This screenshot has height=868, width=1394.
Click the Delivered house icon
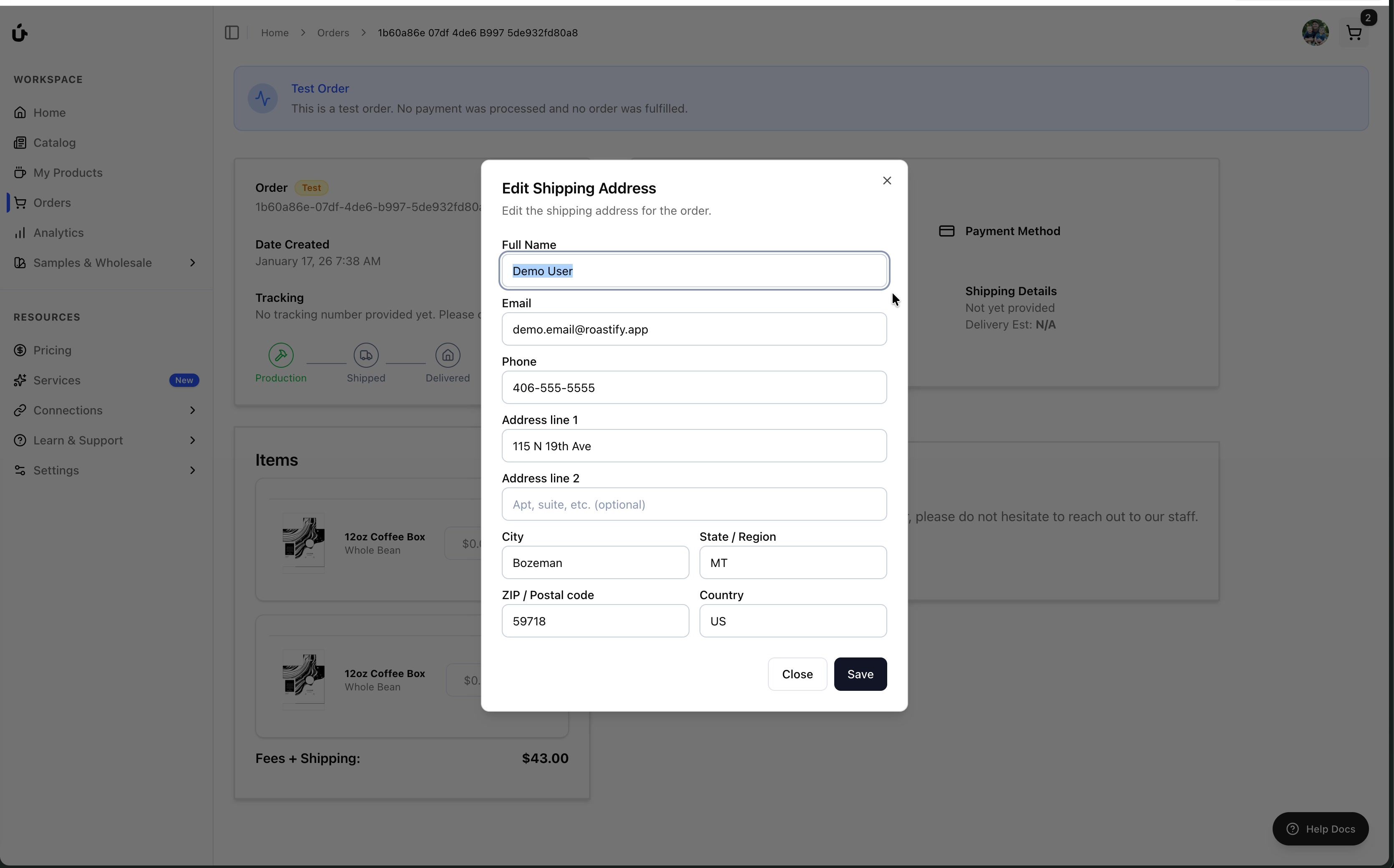coord(448,355)
